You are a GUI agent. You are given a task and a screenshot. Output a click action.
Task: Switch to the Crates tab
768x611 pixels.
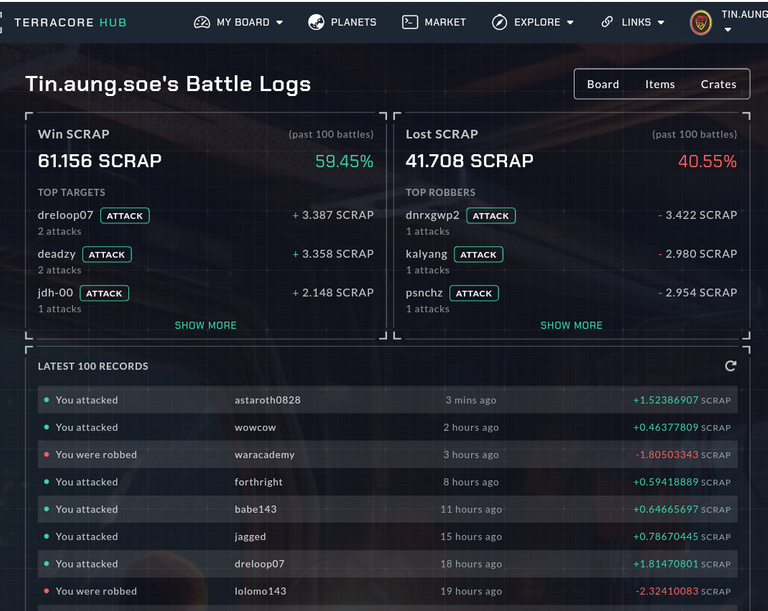718,84
